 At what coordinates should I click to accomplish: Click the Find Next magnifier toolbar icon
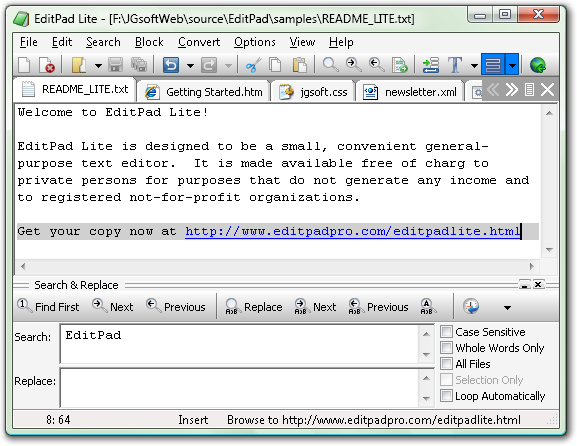click(x=353, y=65)
